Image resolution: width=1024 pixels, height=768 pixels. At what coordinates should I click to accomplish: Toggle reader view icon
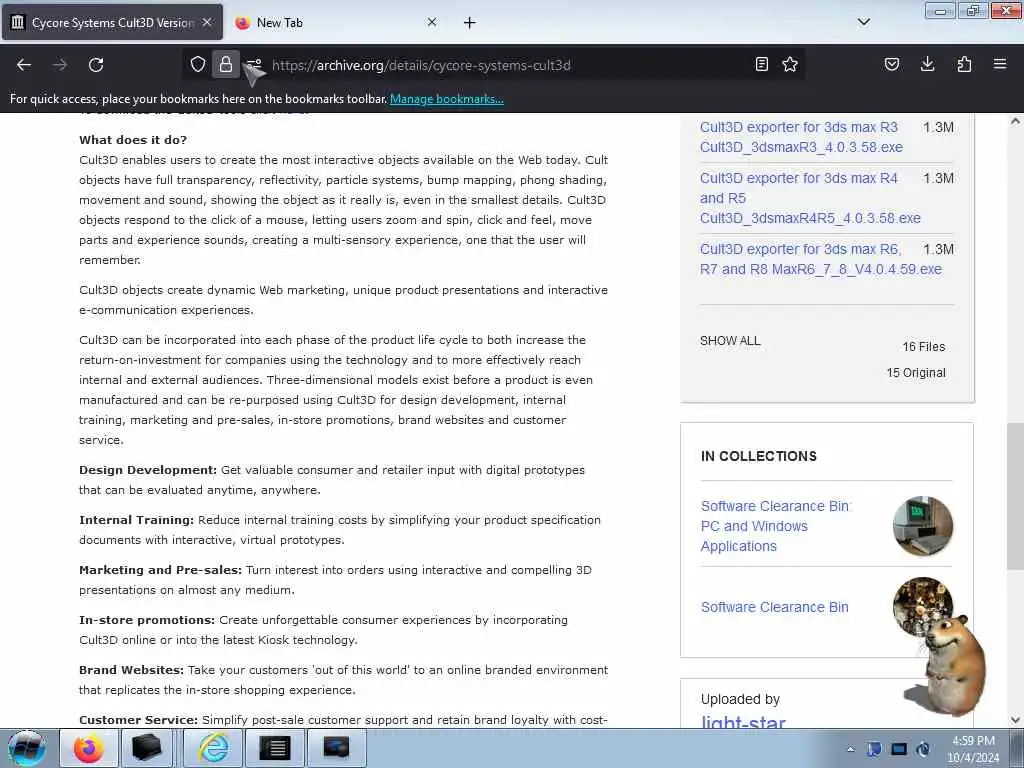click(761, 64)
